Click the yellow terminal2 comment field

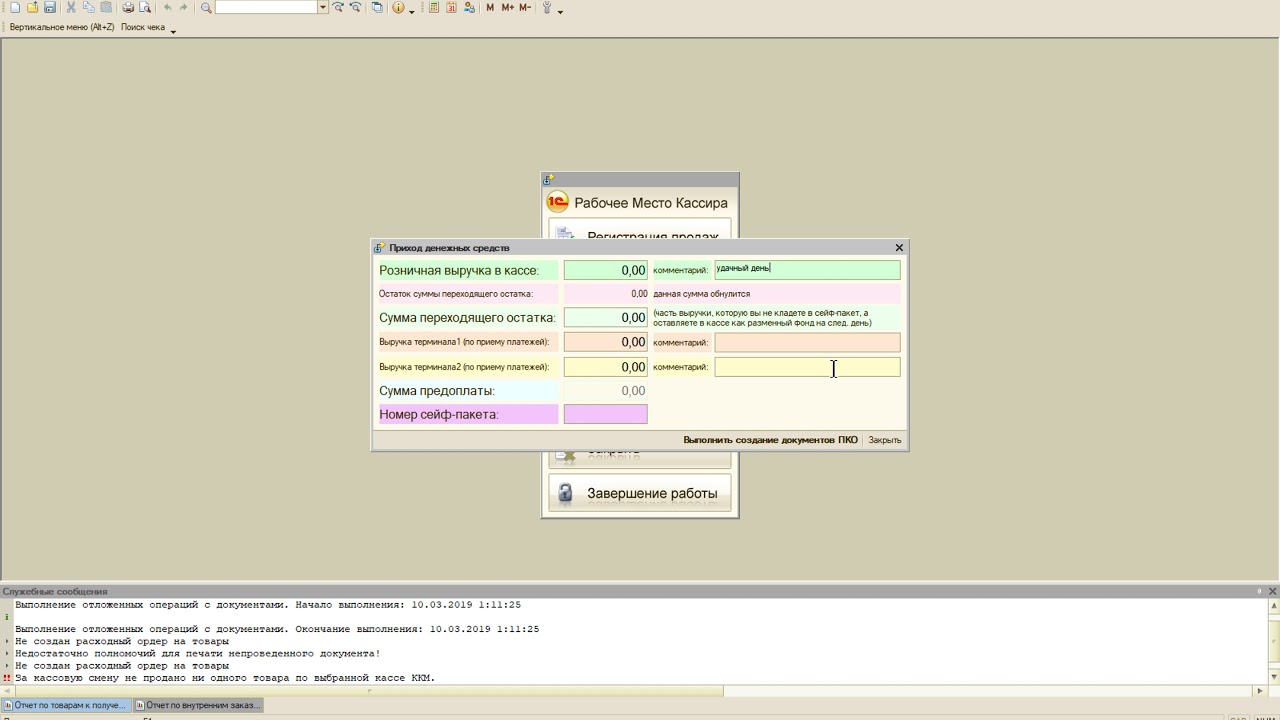[x=807, y=367]
